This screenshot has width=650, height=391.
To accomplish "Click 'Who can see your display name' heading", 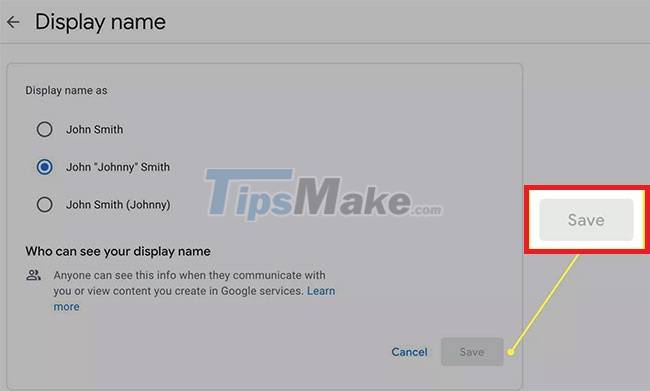I will point(118,251).
